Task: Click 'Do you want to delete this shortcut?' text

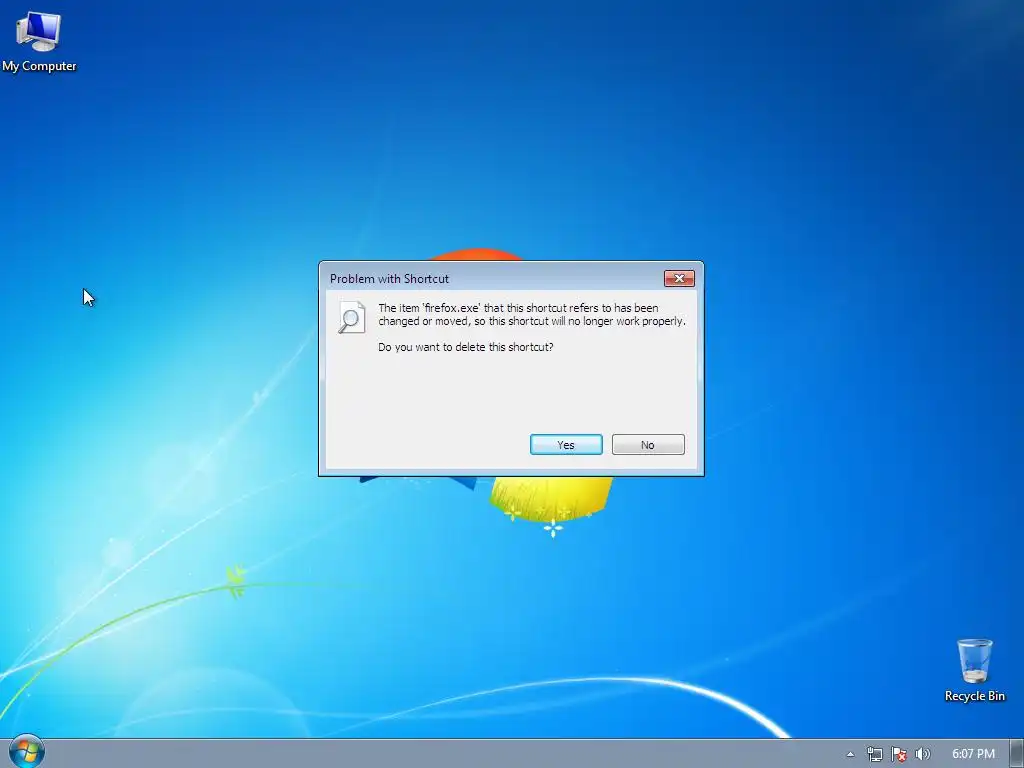Action: 466,347
